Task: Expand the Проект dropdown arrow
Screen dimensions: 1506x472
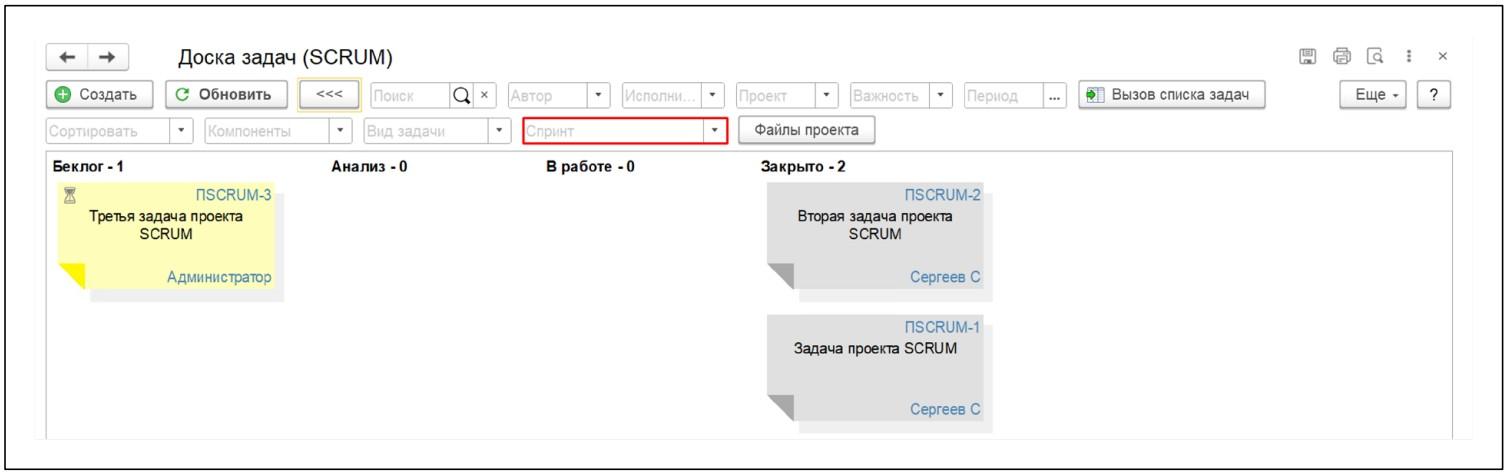Action: [827, 95]
